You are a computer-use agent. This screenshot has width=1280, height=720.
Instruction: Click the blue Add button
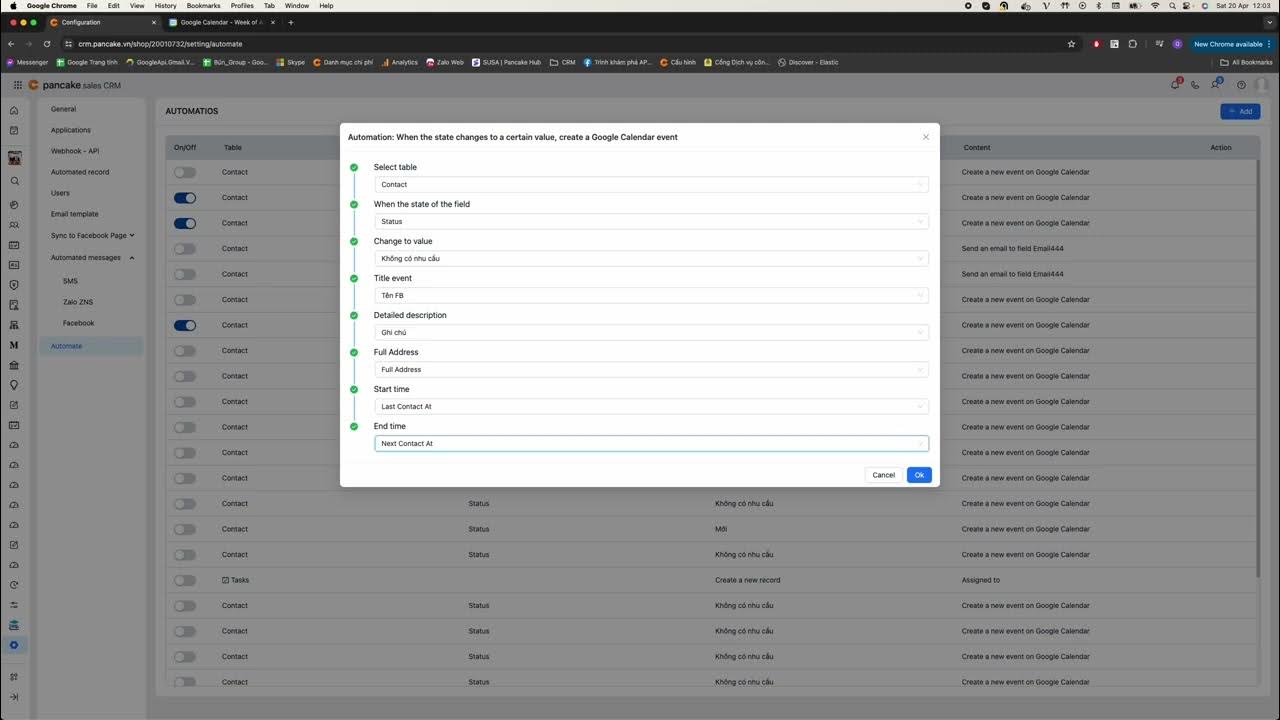point(1240,111)
